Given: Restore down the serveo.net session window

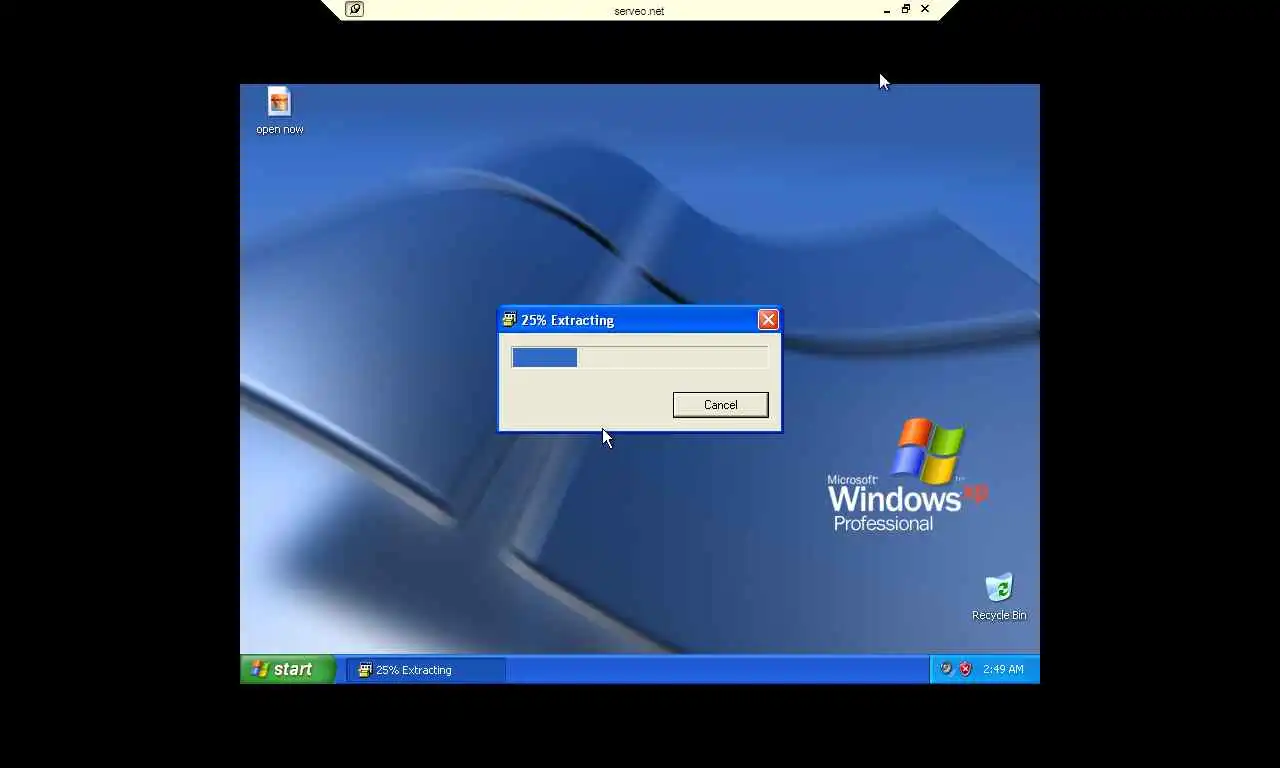Looking at the screenshot, I should [906, 9].
